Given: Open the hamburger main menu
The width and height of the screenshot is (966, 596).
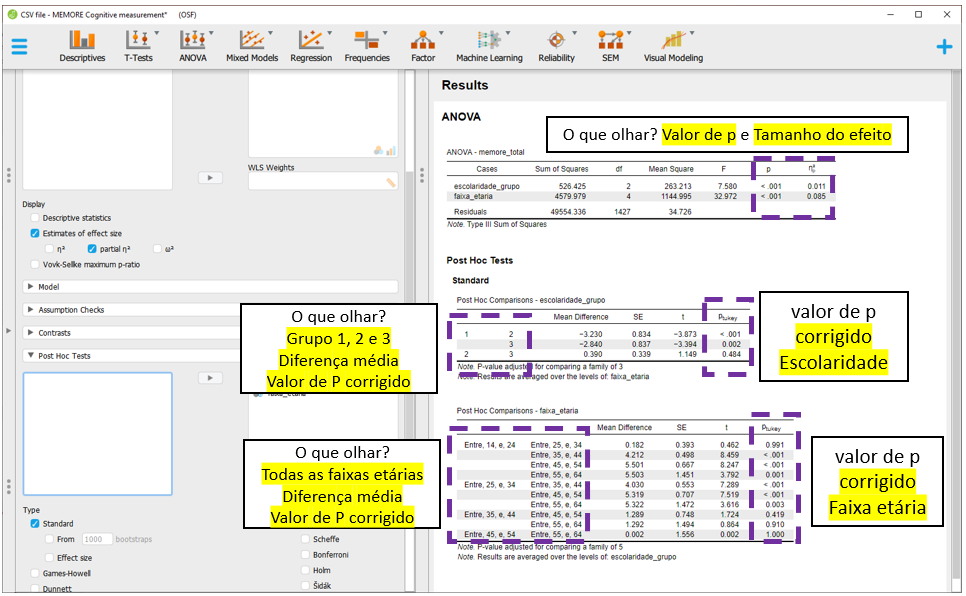Looking at the screenshot, I should tap(20, 47).
